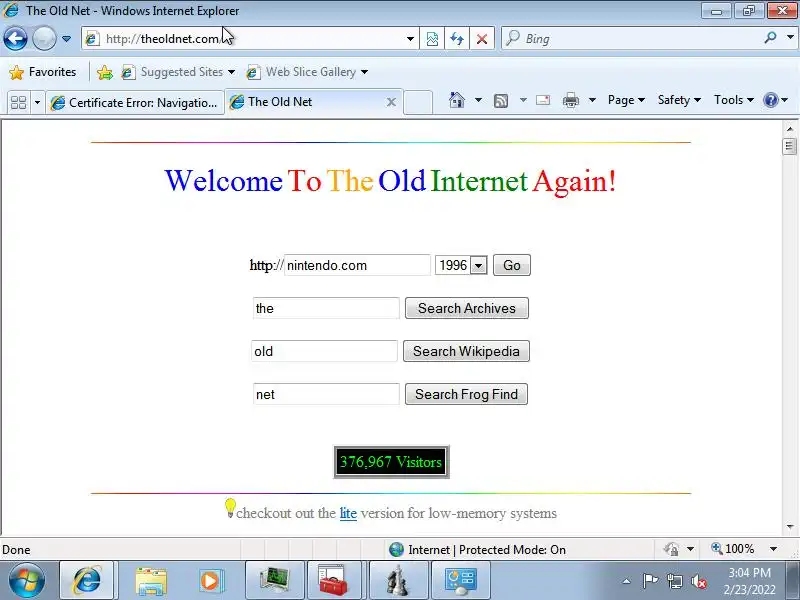800x600 pixels.
Task: Switch to the Certificate Error tab
Action: 135,103
